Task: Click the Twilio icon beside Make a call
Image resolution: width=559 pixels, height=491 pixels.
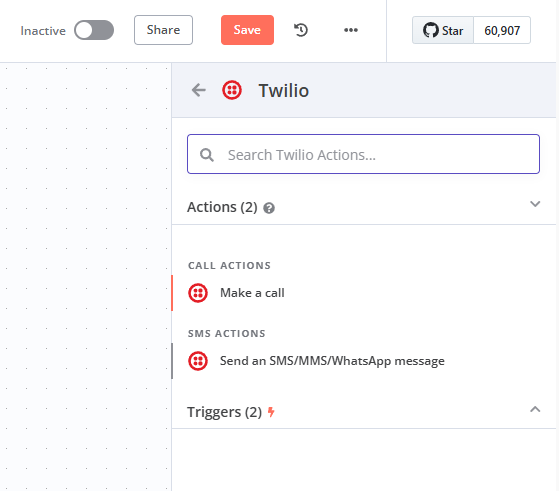Action: 198,293
